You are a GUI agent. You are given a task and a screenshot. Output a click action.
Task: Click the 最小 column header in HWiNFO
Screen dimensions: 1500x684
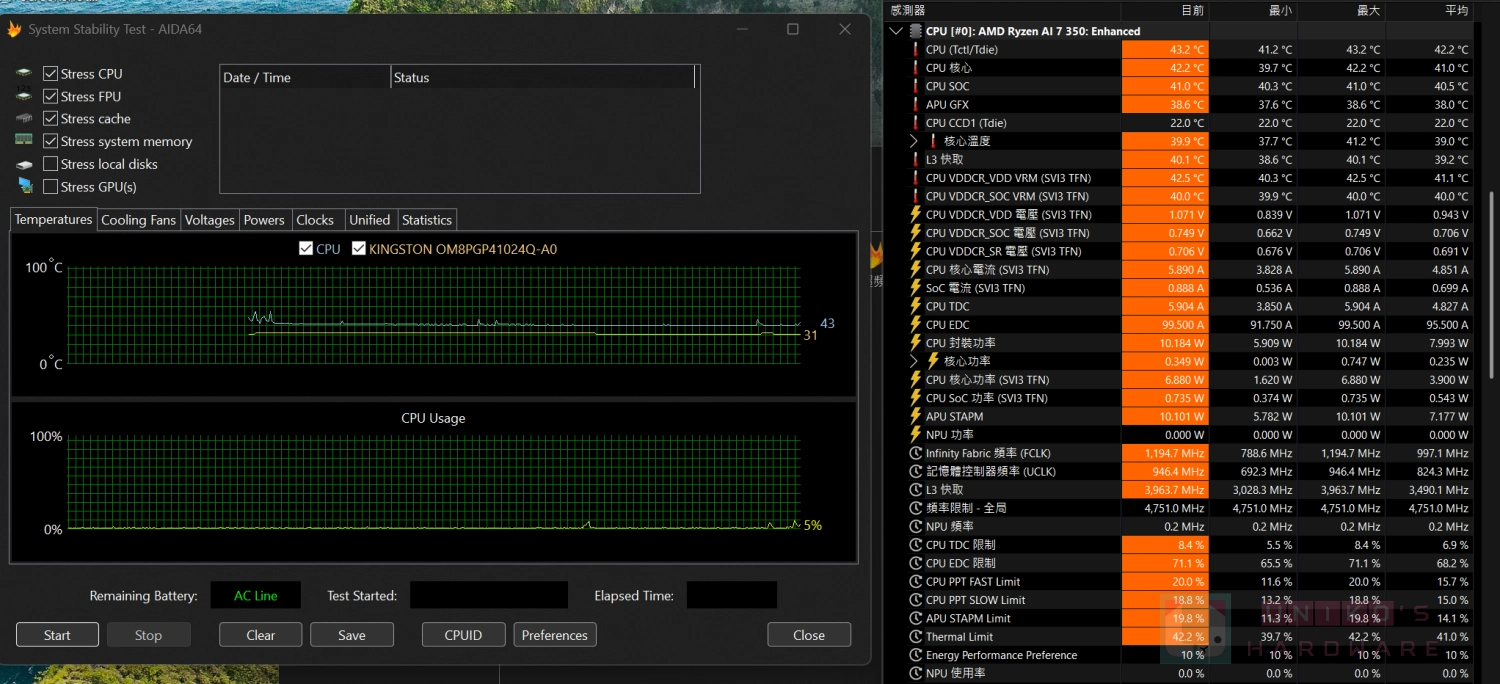pos(1253,11)
